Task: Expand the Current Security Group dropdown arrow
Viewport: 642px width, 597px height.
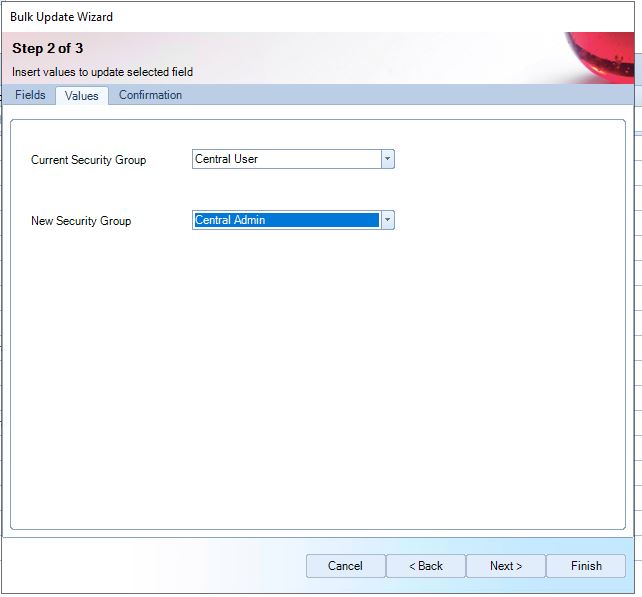Action: click(387, 159)
